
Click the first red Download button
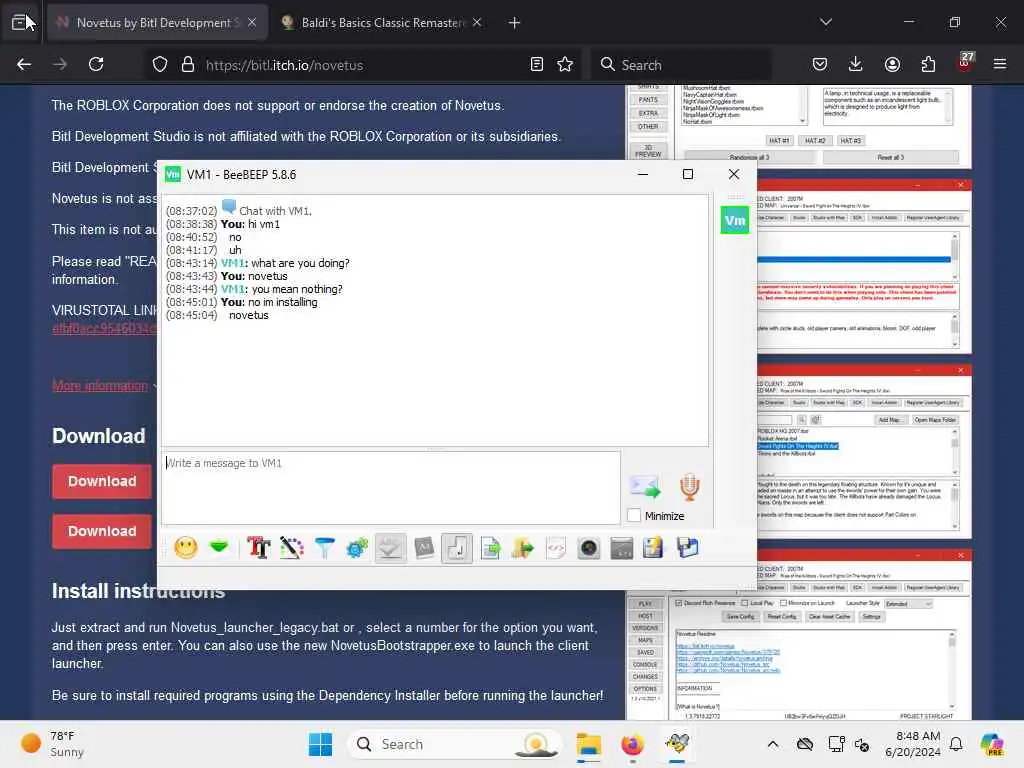(102, 481)
